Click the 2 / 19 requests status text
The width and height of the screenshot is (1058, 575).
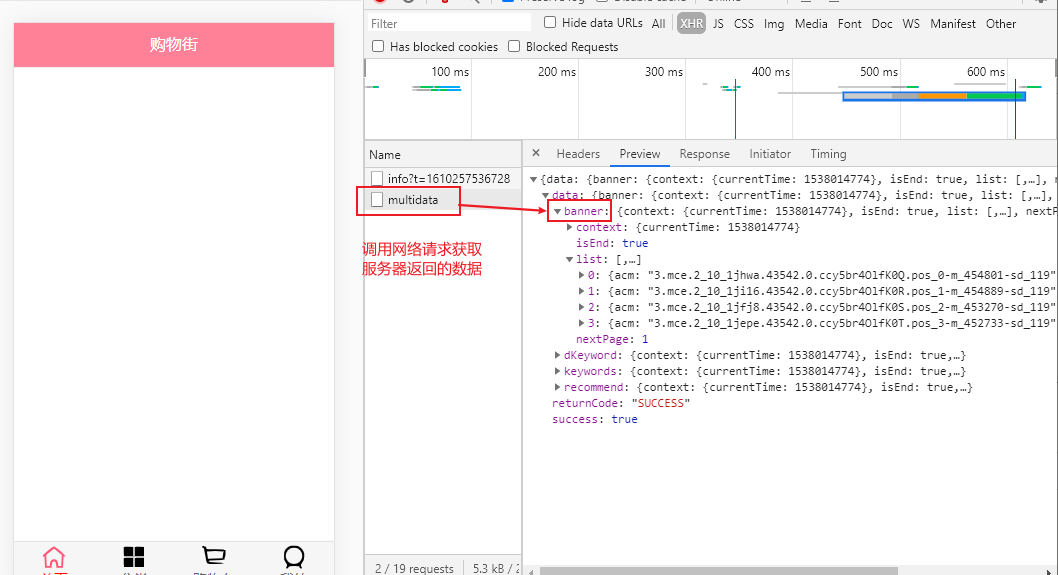tap(414, 568)
